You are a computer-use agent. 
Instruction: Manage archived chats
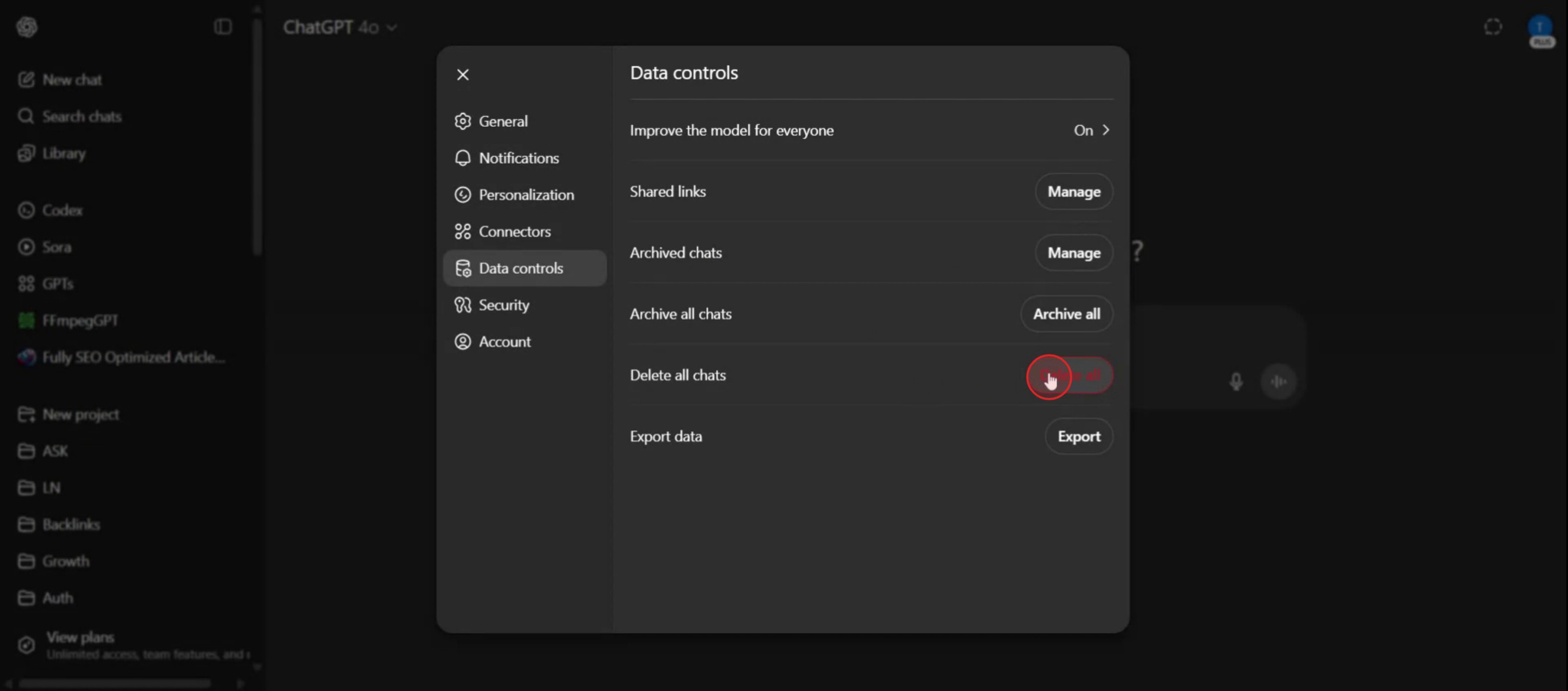1074,252
